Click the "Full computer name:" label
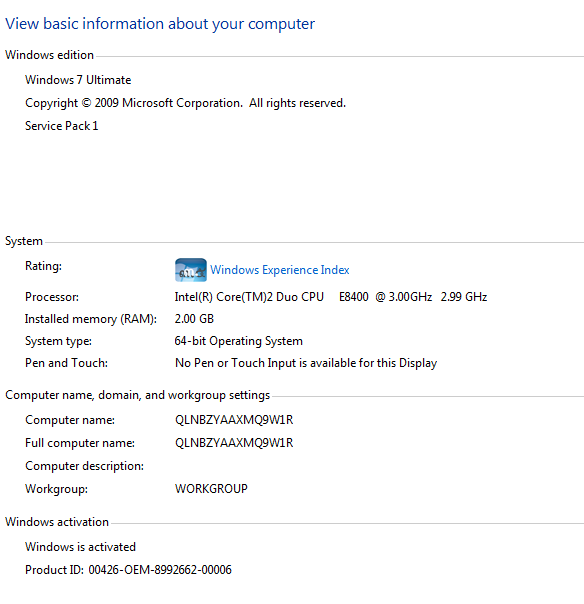 (80, 443)
